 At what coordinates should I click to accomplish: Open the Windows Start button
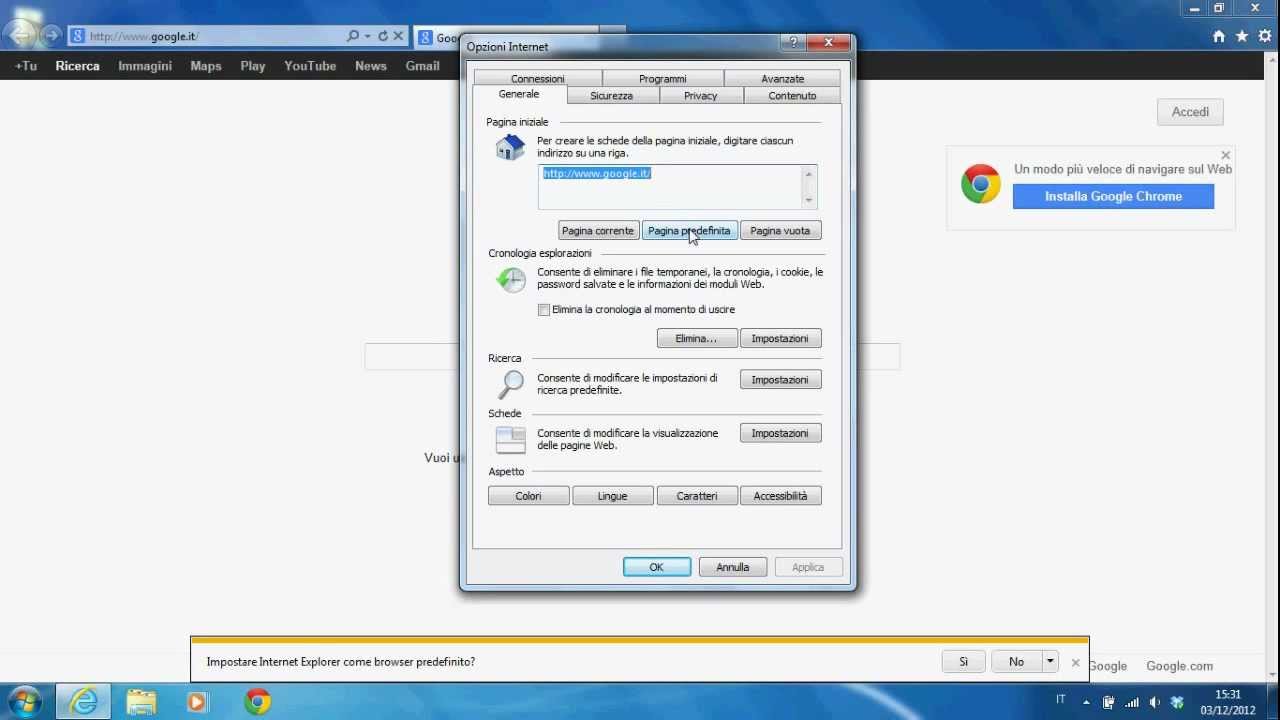click(x=24, y=701)
